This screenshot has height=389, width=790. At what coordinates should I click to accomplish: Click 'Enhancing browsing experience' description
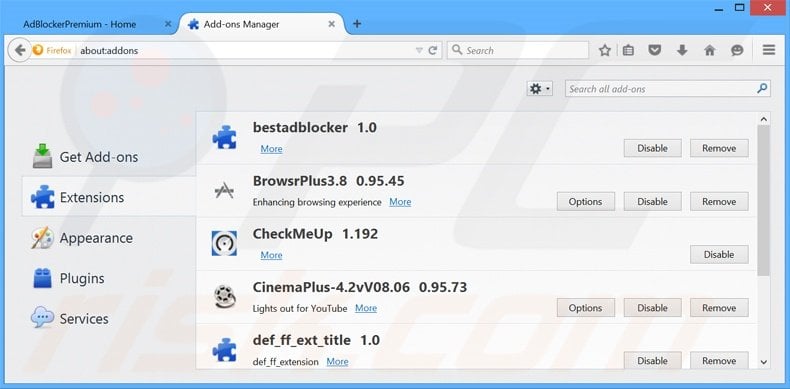[317, 202]
